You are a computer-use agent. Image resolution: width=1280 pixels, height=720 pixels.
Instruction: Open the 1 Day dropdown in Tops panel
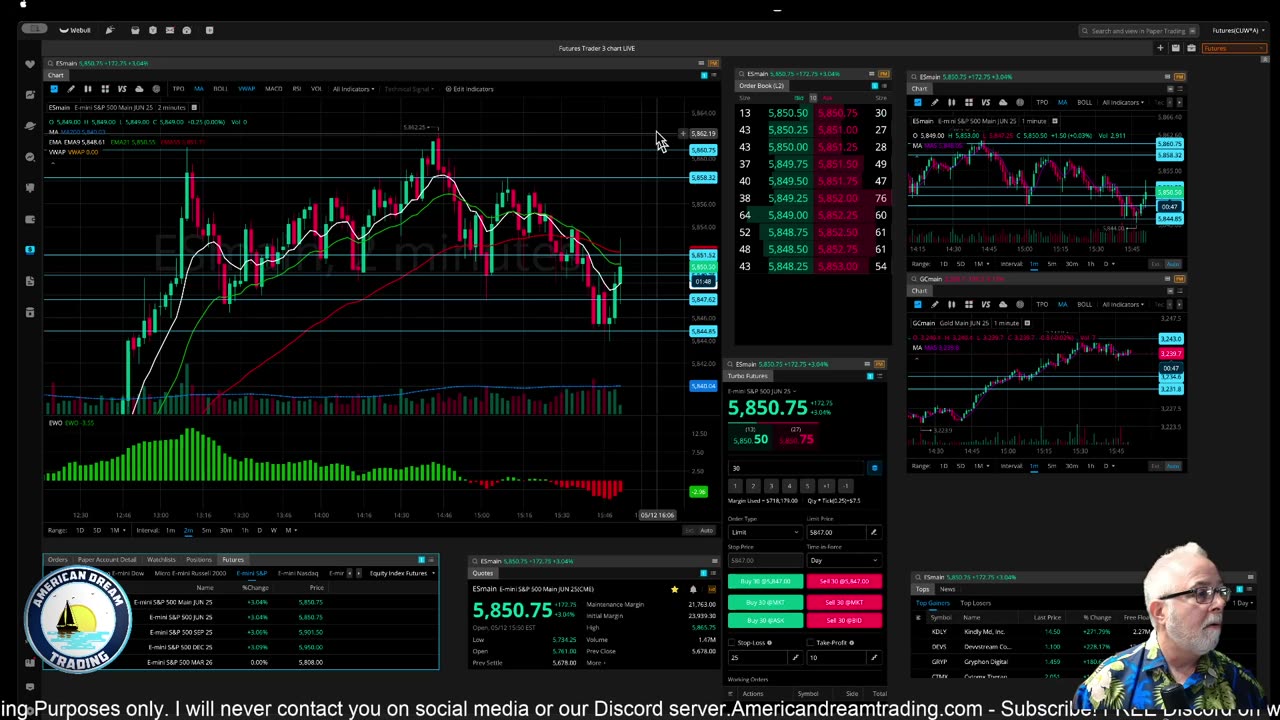click(x=1242, y=603)
